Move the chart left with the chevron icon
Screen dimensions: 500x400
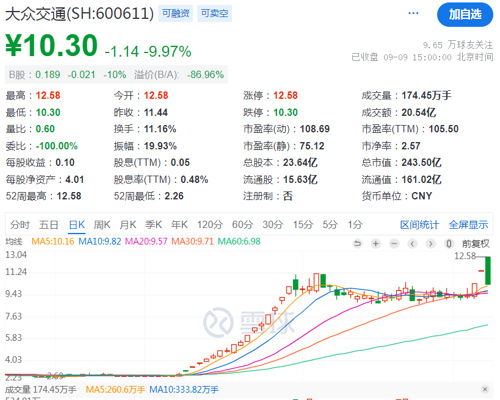point(412,244)
